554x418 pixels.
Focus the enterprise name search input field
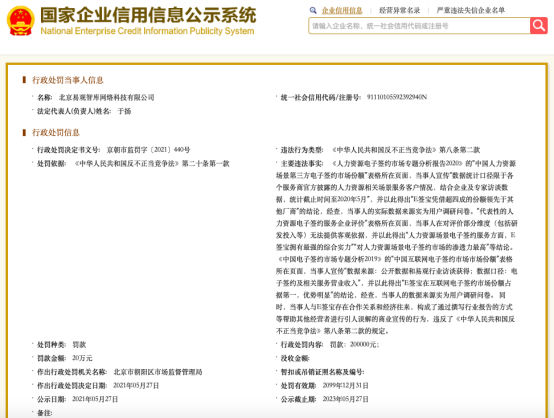(419, 26)
